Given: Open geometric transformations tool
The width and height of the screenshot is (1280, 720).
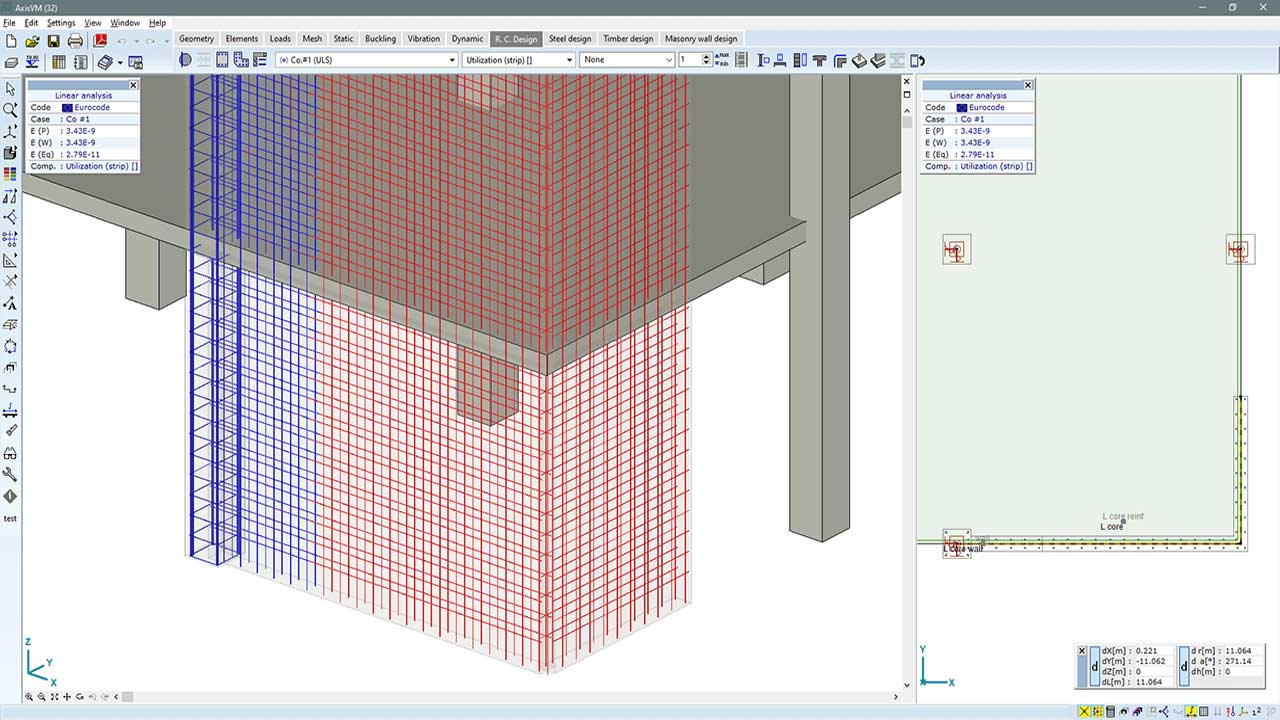Looking at the screenshot, I should (x=11, y=196).
